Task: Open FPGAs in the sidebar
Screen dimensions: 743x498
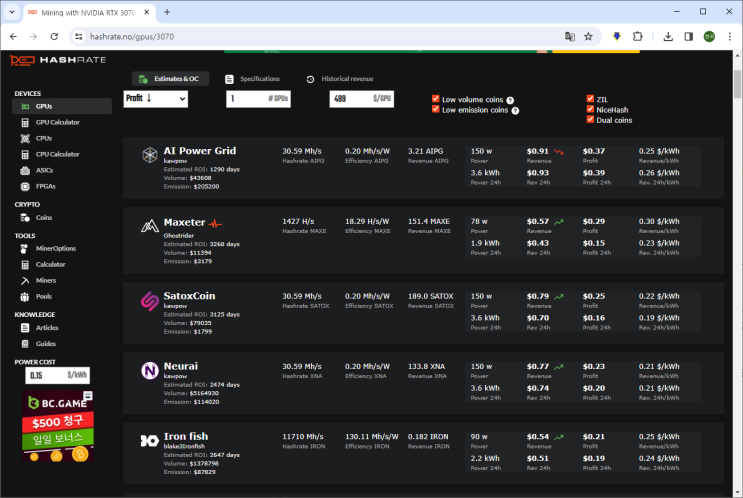Action: tap(45, 187)
